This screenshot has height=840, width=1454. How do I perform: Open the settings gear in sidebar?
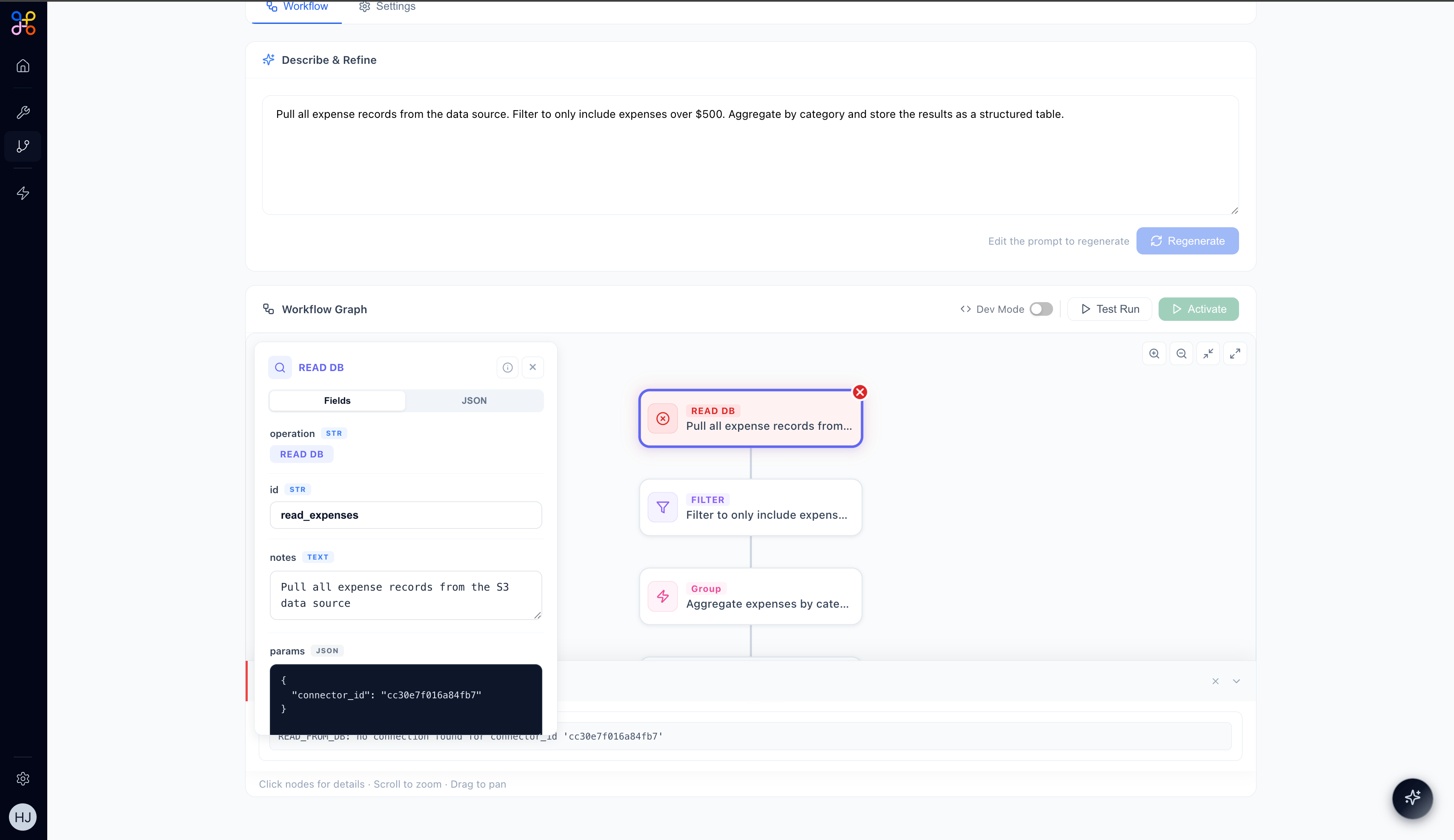(x=23, y=779)
